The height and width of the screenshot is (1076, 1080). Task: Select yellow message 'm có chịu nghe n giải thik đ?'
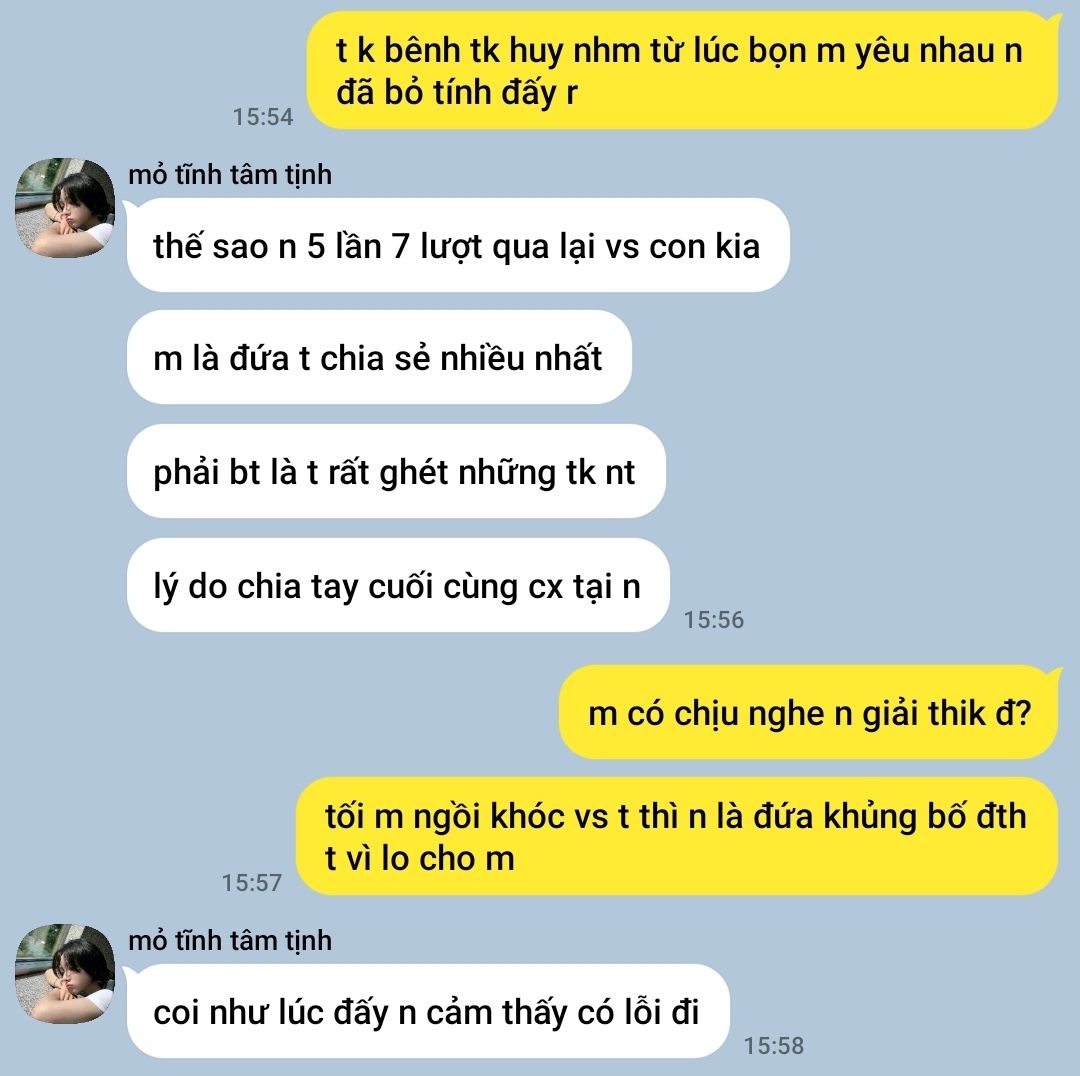[809, 712]
